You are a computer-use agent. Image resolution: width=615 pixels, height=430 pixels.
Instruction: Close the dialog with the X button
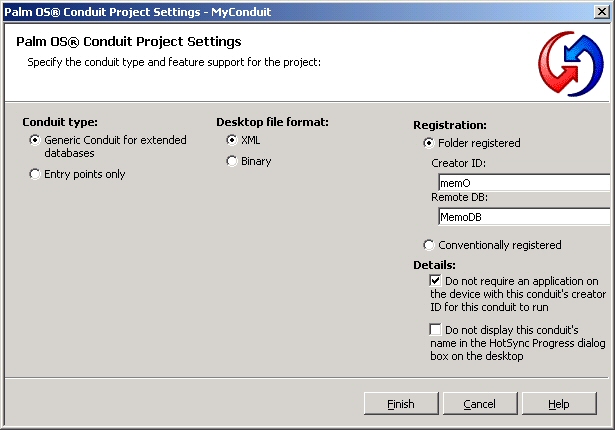tap(602, 12)
